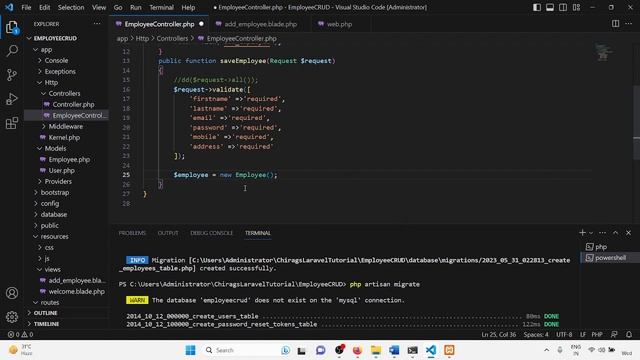Click the errors and warnings status indicator
This screenshot has width=640, height=360.
(20, 334)
